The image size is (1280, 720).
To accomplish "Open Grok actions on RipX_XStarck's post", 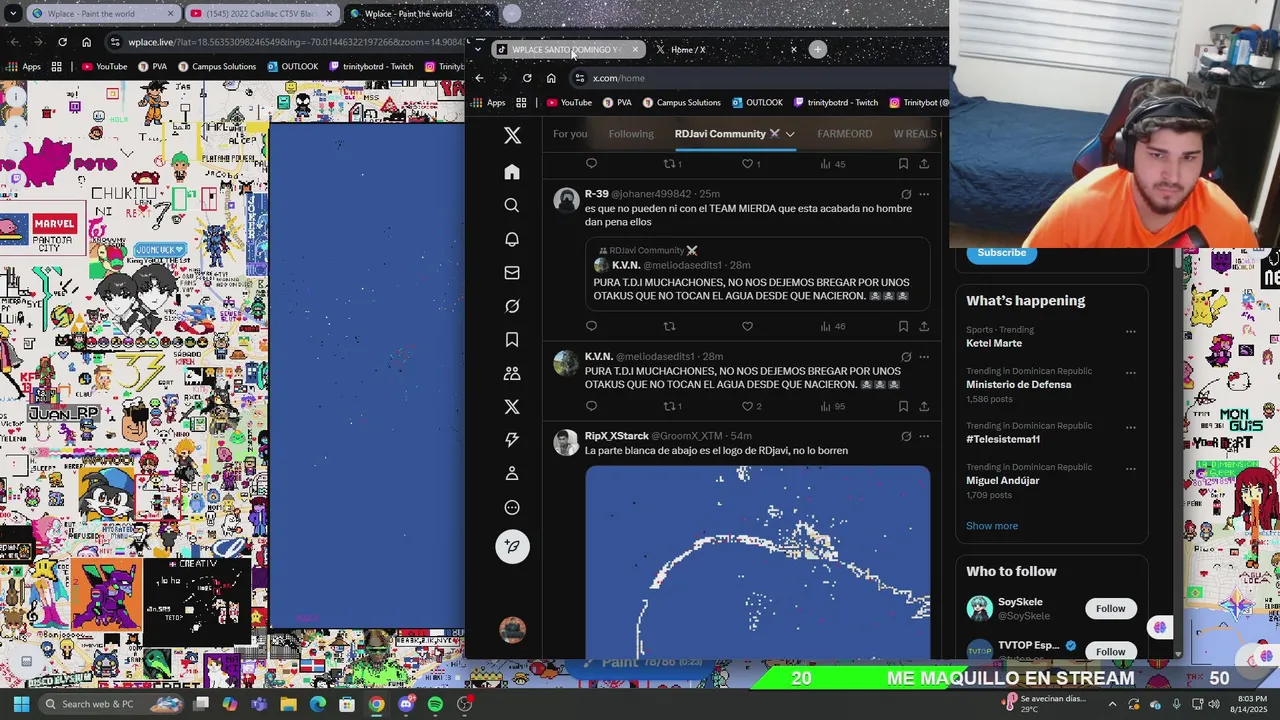I will click(x=906, y=436).
